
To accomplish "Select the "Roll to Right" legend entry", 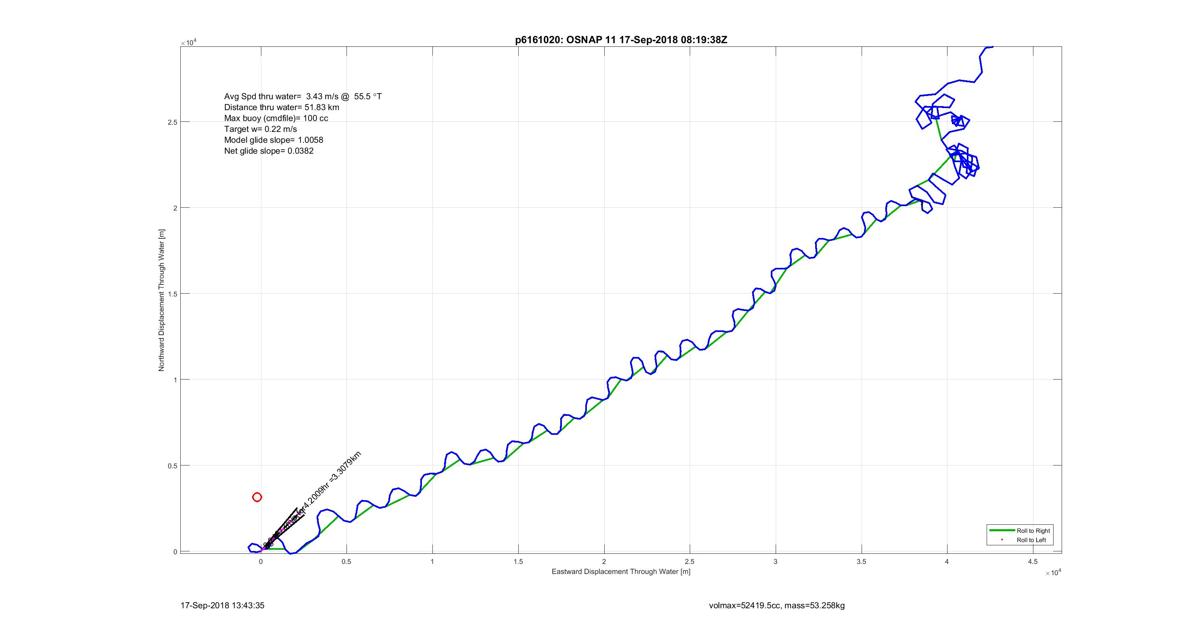I will coord(1033,530).
